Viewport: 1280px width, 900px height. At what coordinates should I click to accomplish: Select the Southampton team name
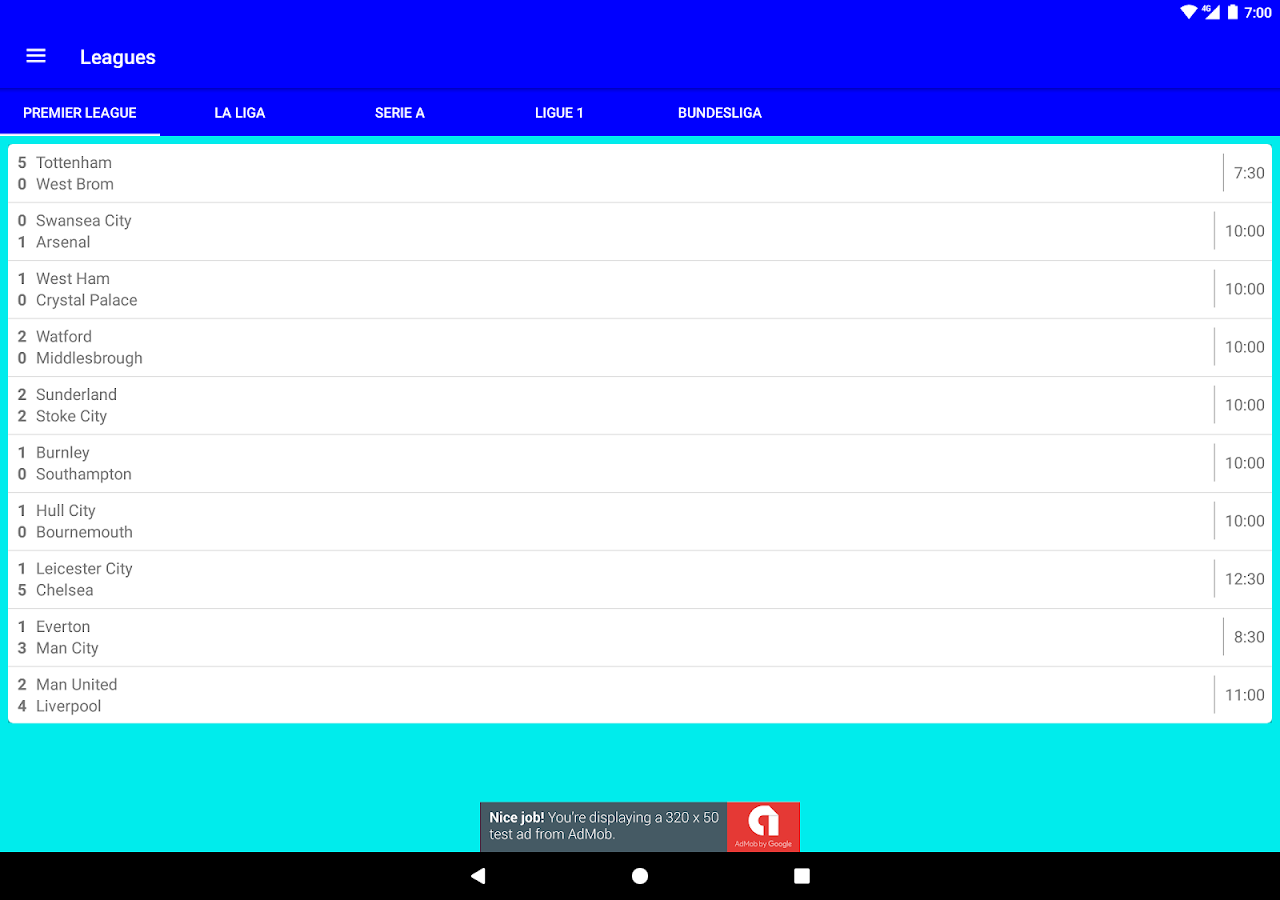coord(84,475)
